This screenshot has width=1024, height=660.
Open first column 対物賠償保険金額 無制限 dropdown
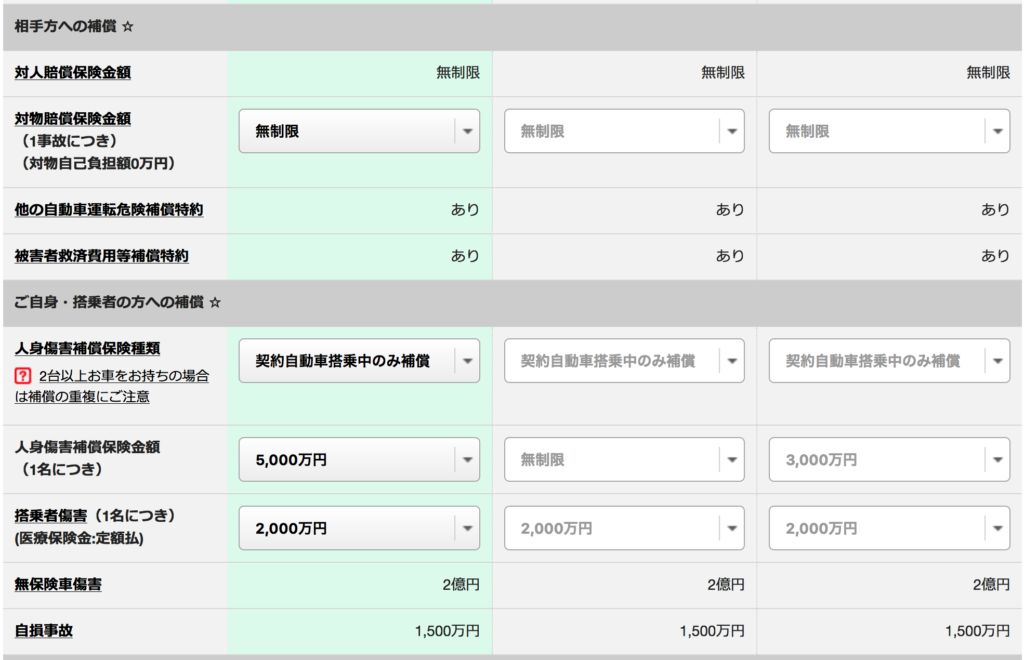[358, 131]
